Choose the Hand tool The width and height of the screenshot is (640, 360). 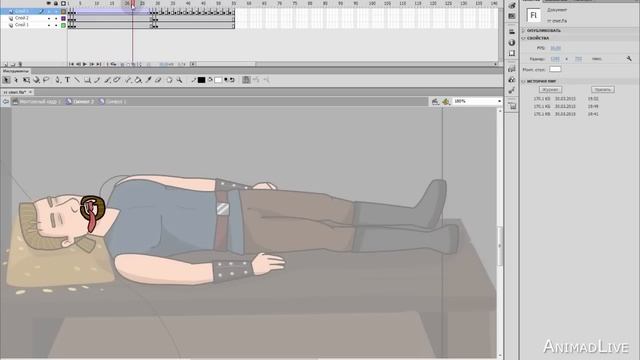tap(170, 80)
